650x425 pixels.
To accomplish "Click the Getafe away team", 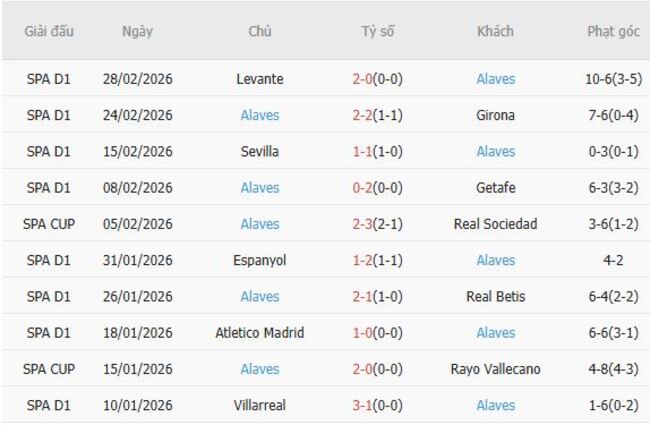I will click(496, 188).
